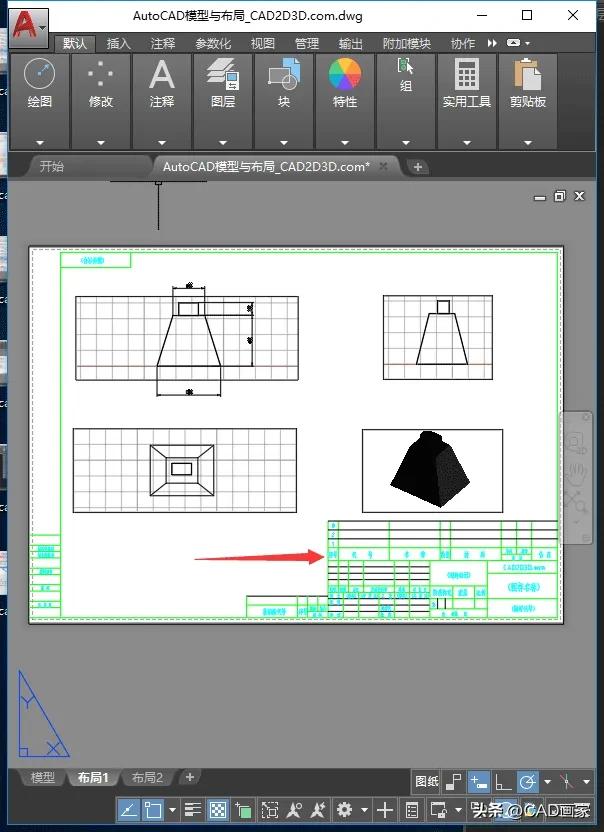This screenshot has height=832, width=604.
Task: Click the quick properties icon
Action: click(x=412, y=810)
